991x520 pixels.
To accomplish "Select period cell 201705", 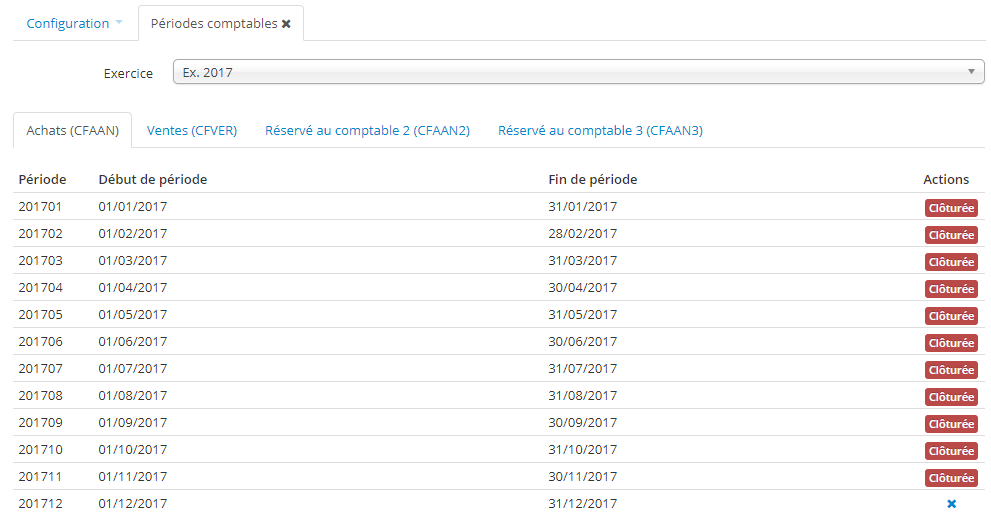I will coord(40,315).
